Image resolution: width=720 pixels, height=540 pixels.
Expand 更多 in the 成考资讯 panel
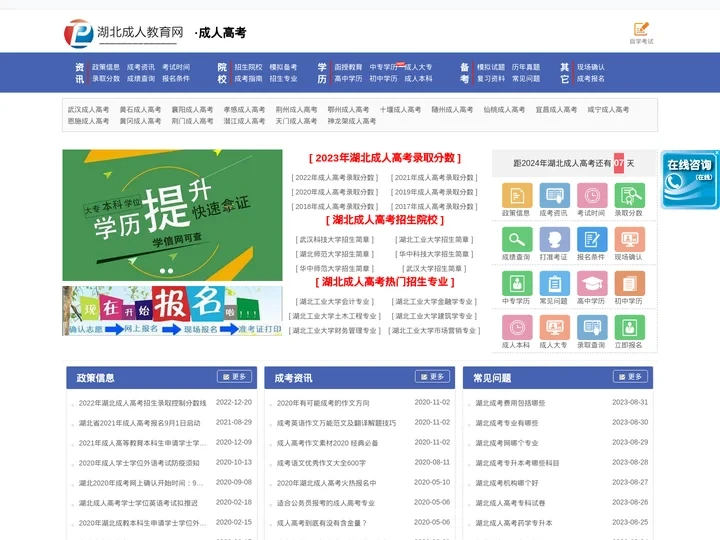[432, 377]
